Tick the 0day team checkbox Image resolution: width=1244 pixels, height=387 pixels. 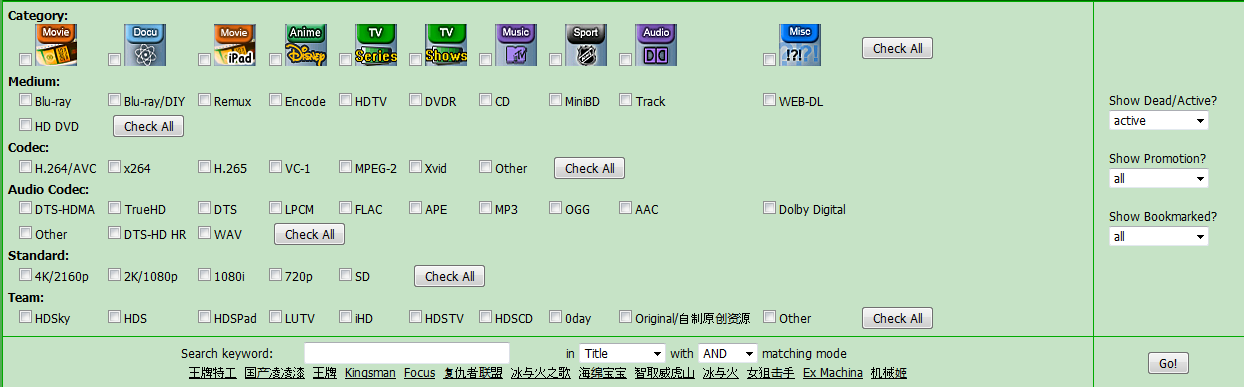[x=555, y=317]
